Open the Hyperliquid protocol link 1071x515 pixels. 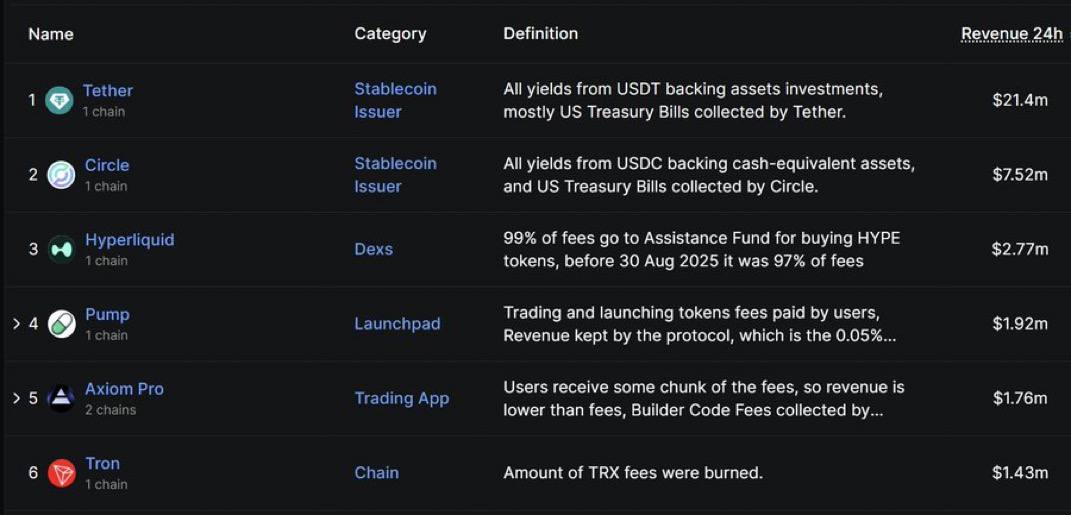point(130,240)
